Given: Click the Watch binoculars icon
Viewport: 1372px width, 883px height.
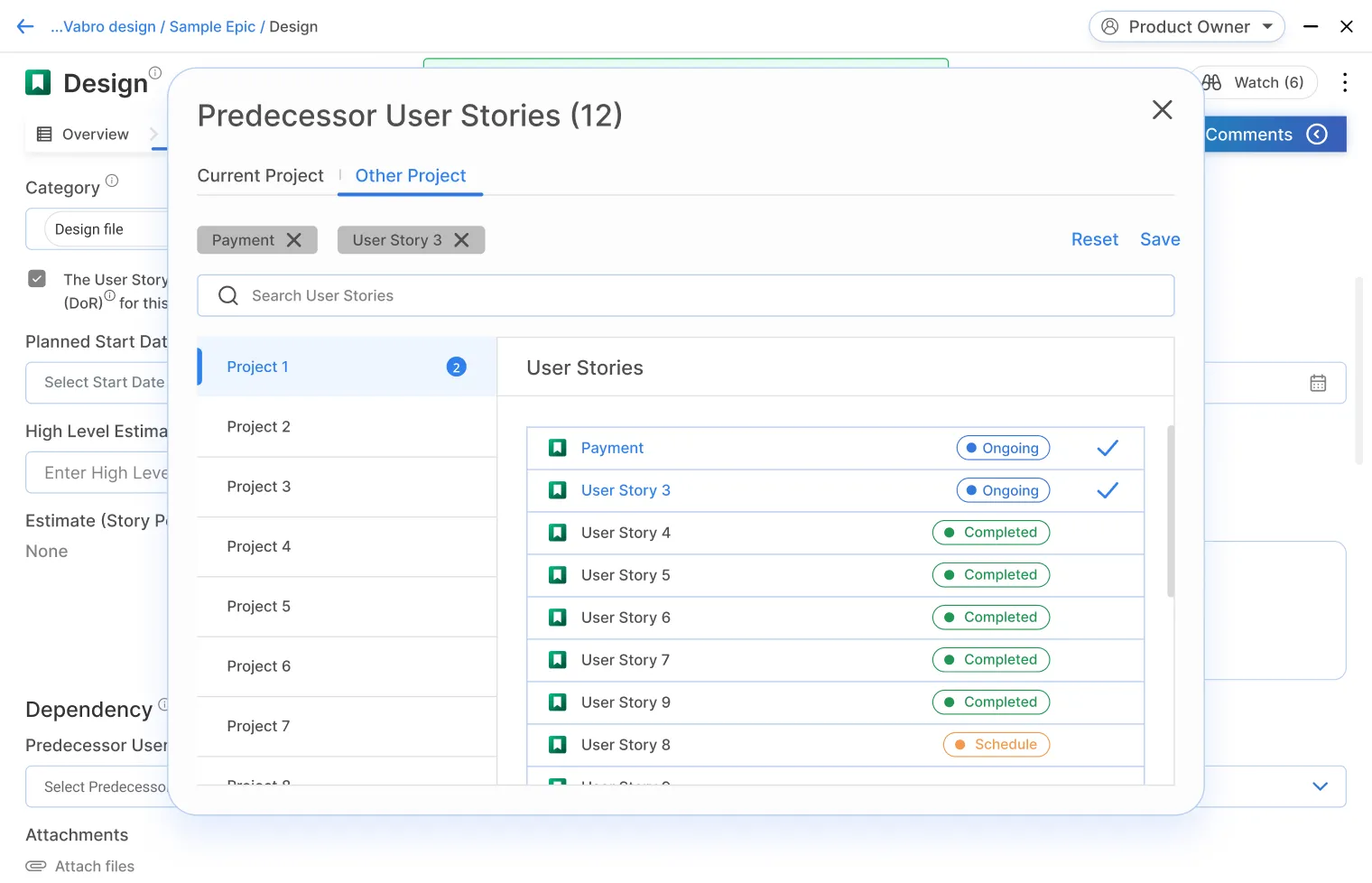Looking at the screenshot, I should [x=1211, y=82].
